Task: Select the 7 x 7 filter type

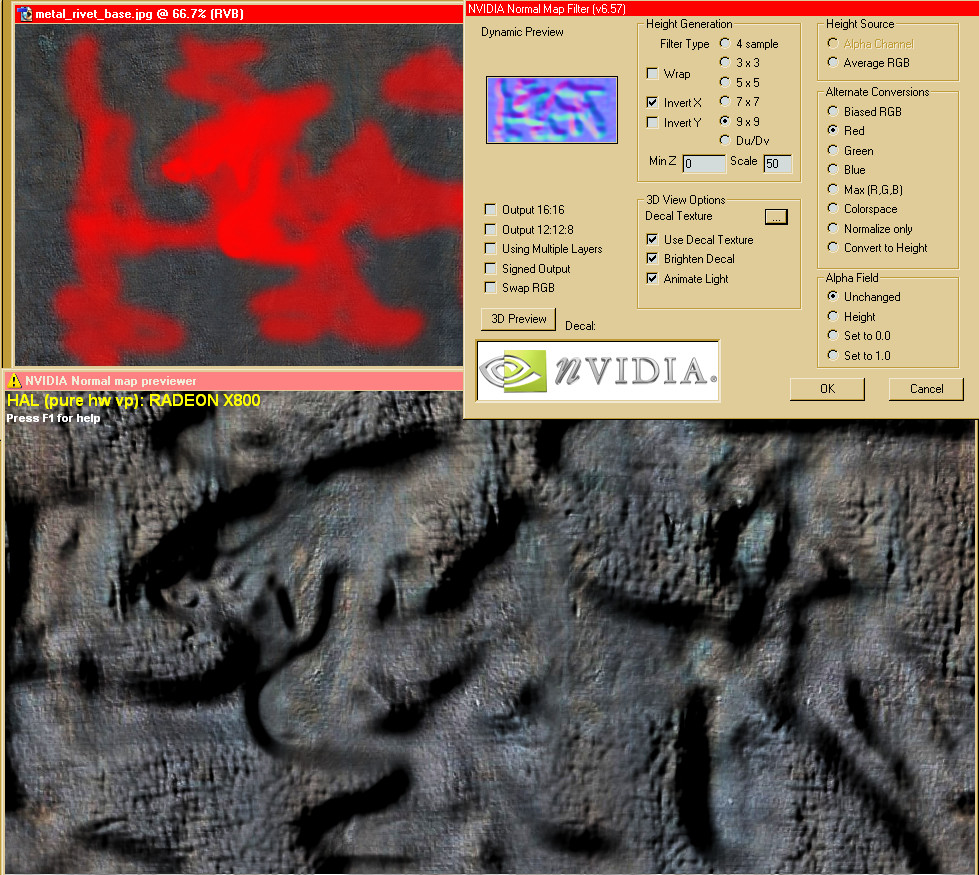Action: point(725,101)
